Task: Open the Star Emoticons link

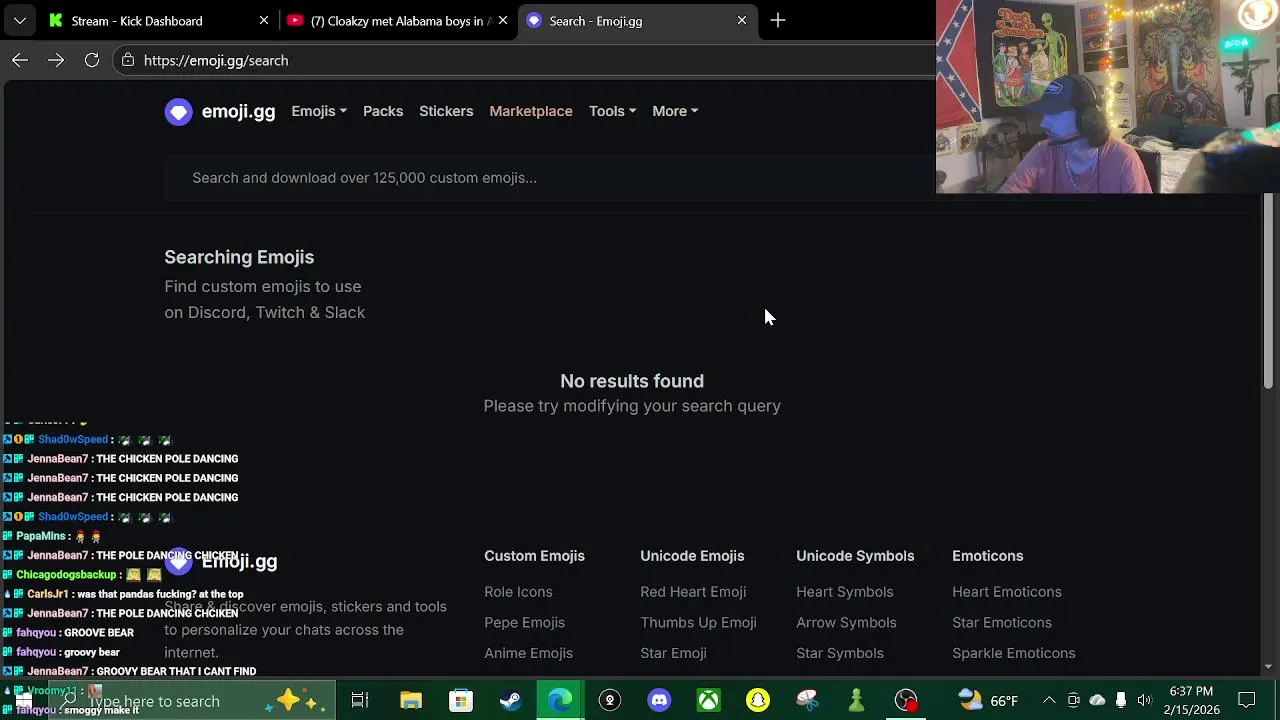Action: 1002,622
